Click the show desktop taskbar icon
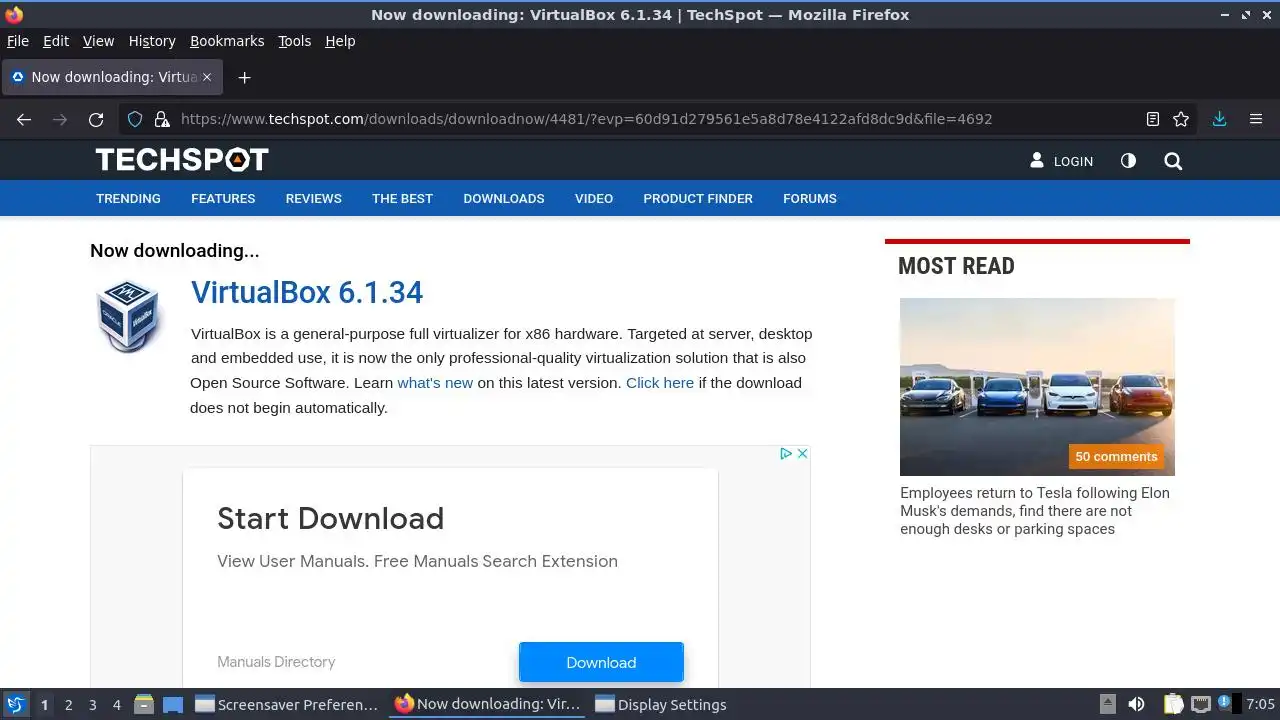The height and width of the screenshot is (720, 1280). click(173, 704)
